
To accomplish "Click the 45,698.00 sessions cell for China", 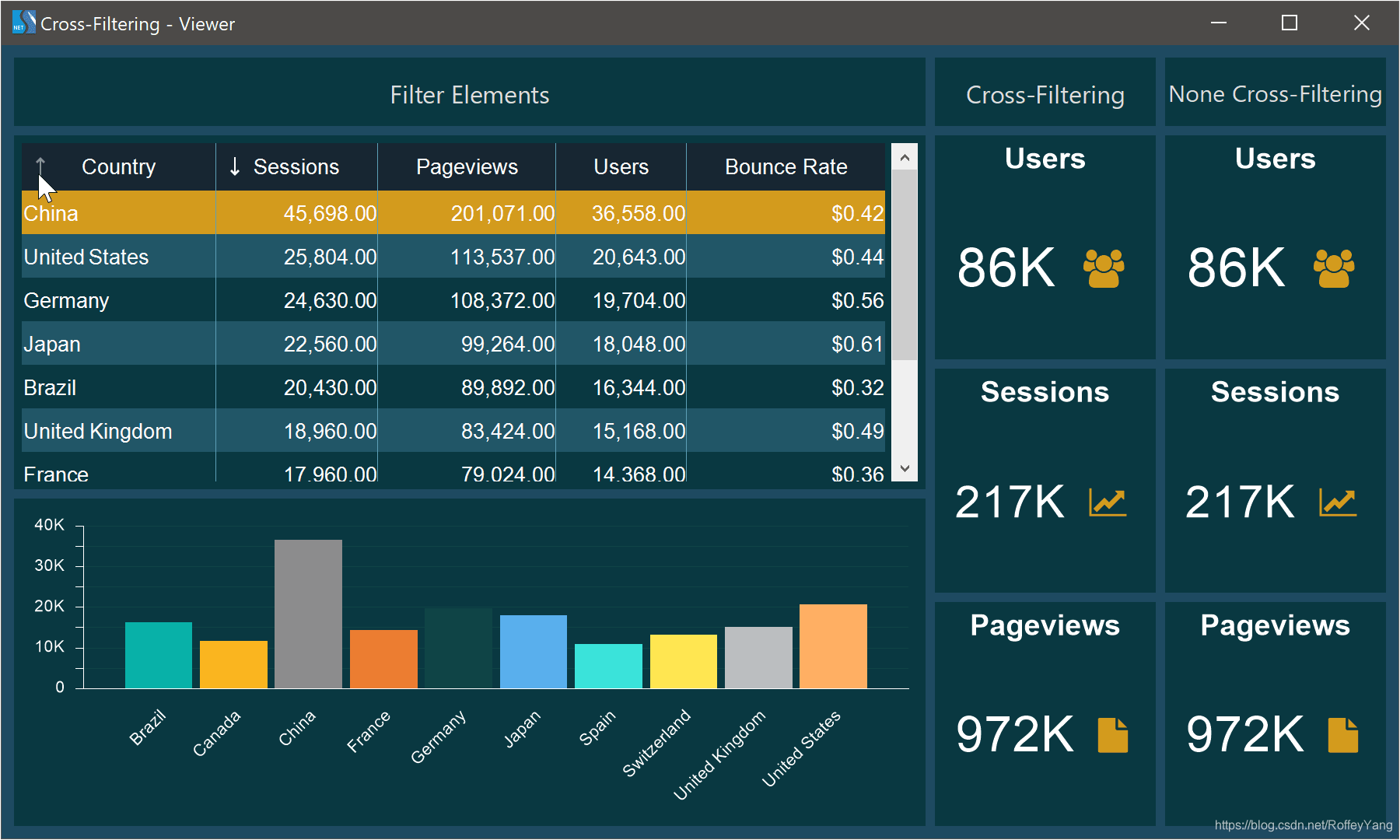I will pyautogui.click(x=296, y=212).
